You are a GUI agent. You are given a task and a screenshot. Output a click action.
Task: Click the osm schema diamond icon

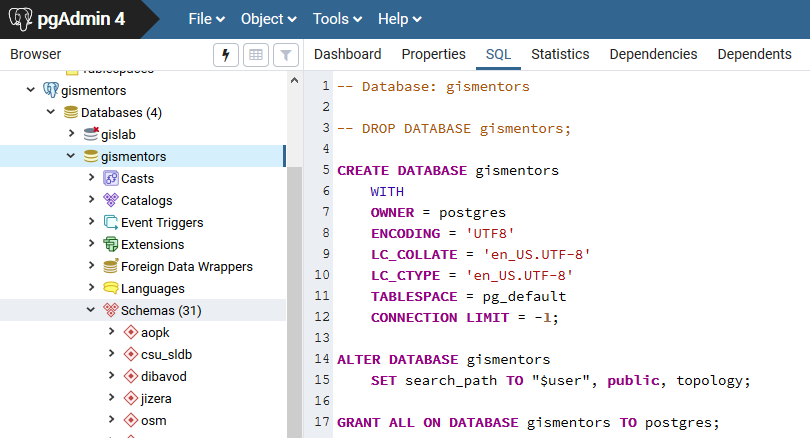pyautogui.click(x=131, y=420)
